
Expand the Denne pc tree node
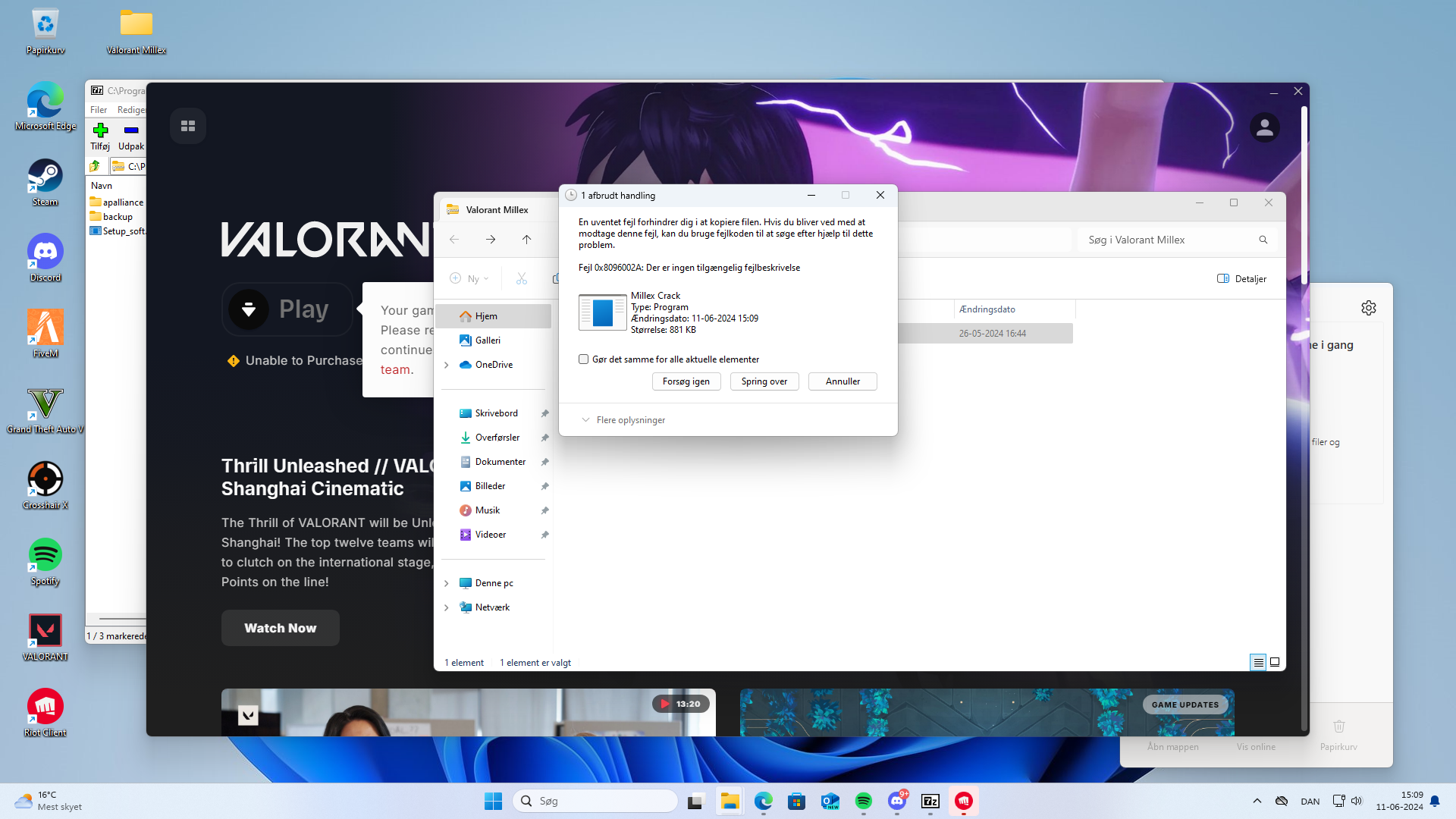pyautogui.click(x=447, y=583)
